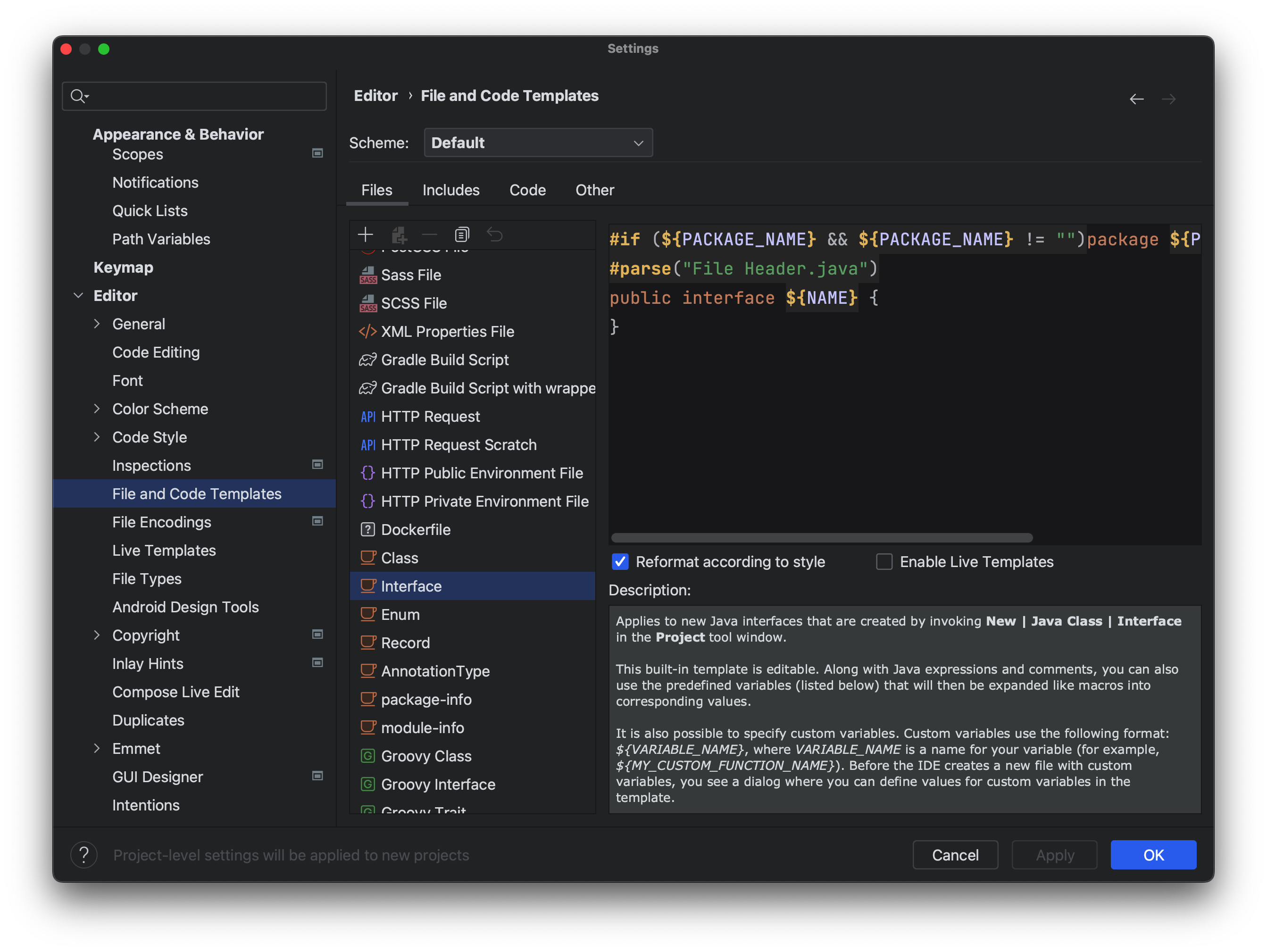Select the module-info template
Image resolution: width=1267 pixels, height=952 pixels.
click(473, 727)
